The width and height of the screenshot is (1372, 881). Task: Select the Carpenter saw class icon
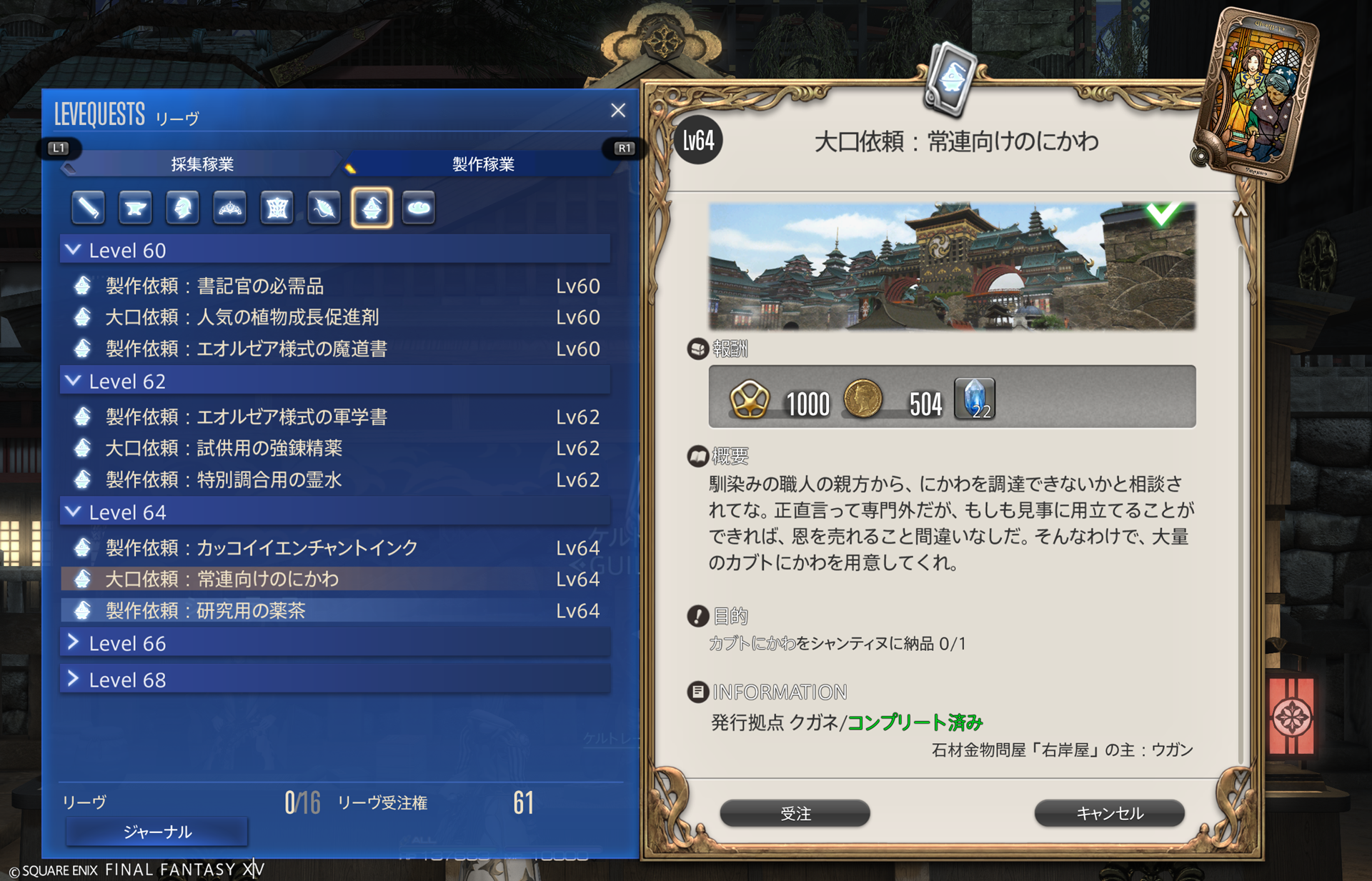(x=88, y=208)
